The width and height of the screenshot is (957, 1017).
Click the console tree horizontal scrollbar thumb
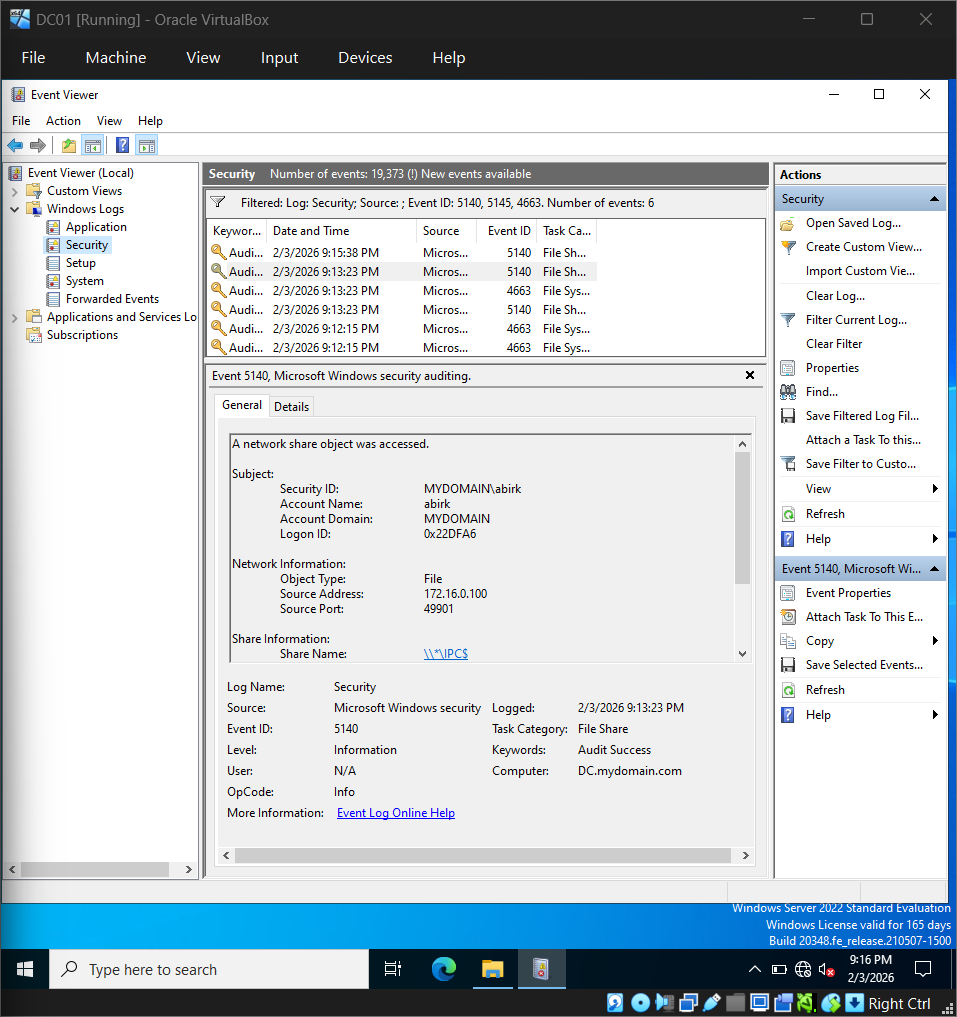coord(95,870)
